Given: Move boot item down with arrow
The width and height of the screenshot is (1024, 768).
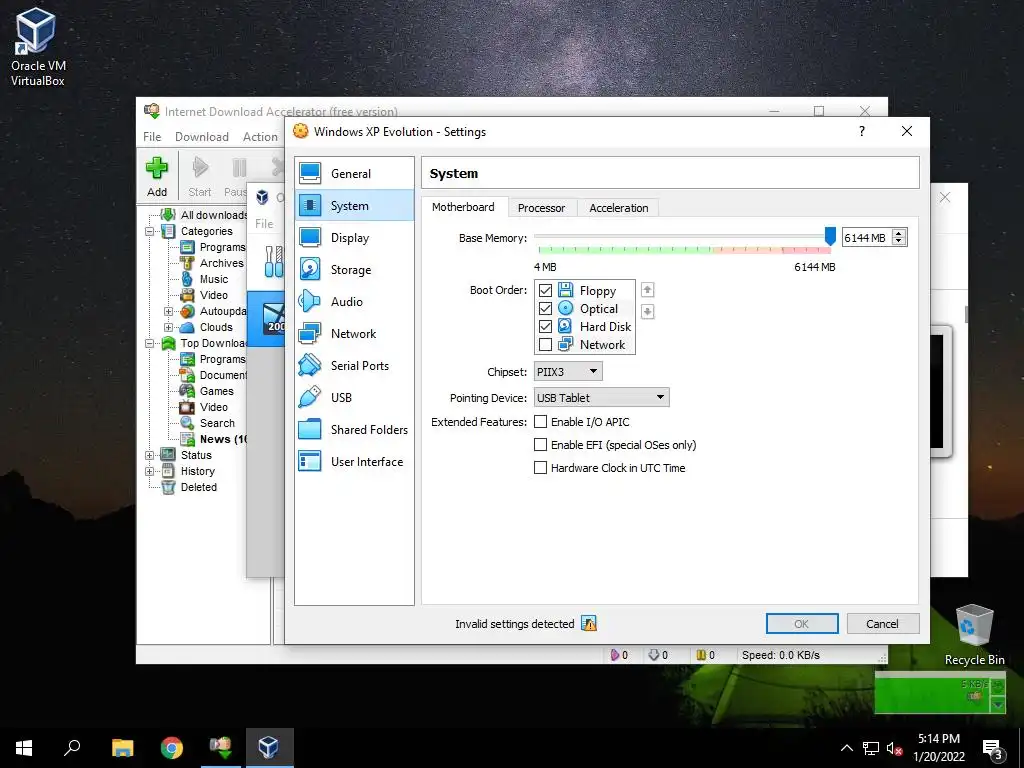Looking at the screenshot, I should 647,311.
